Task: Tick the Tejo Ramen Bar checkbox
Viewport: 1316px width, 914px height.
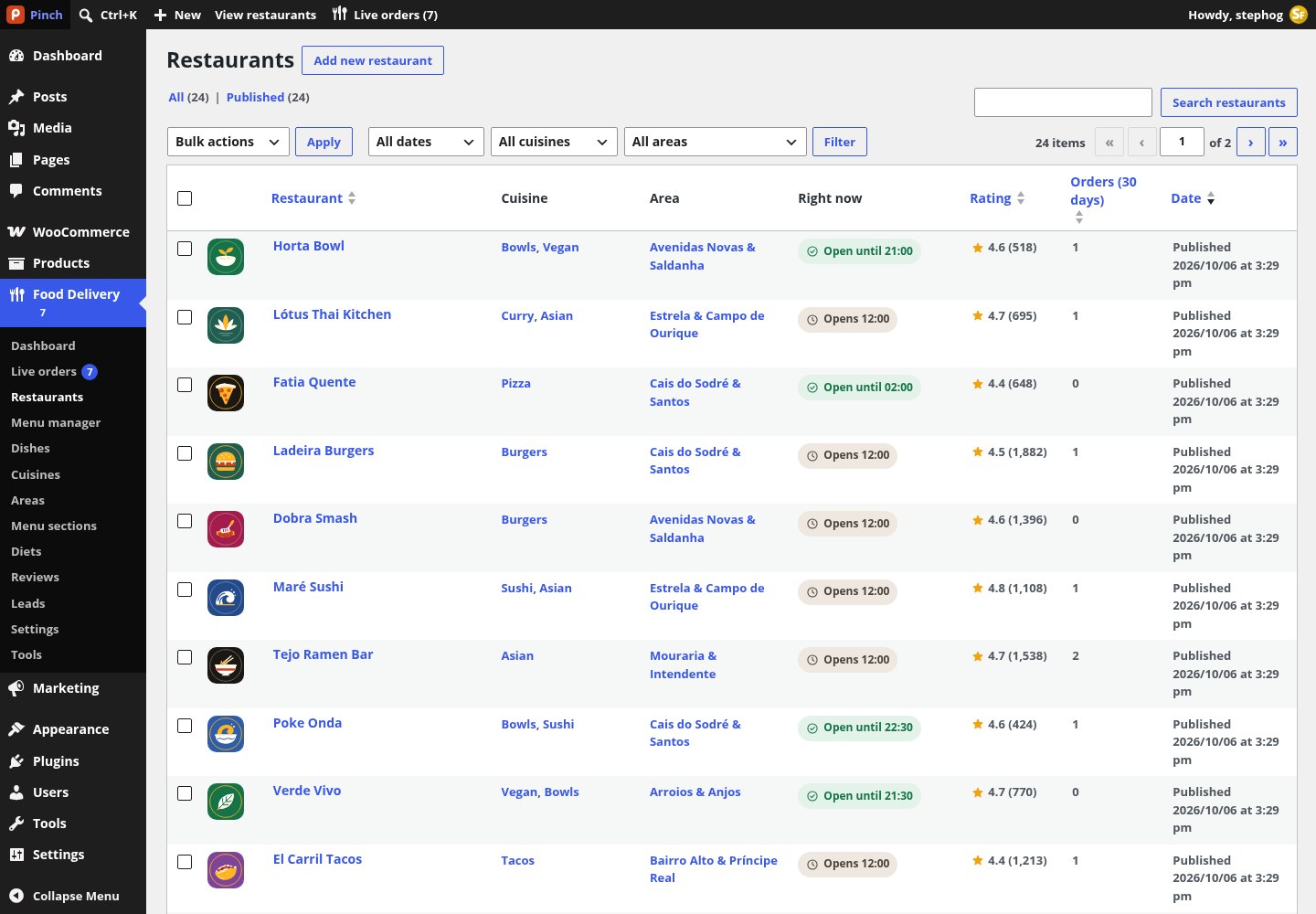Action: [x=185, y=657]
